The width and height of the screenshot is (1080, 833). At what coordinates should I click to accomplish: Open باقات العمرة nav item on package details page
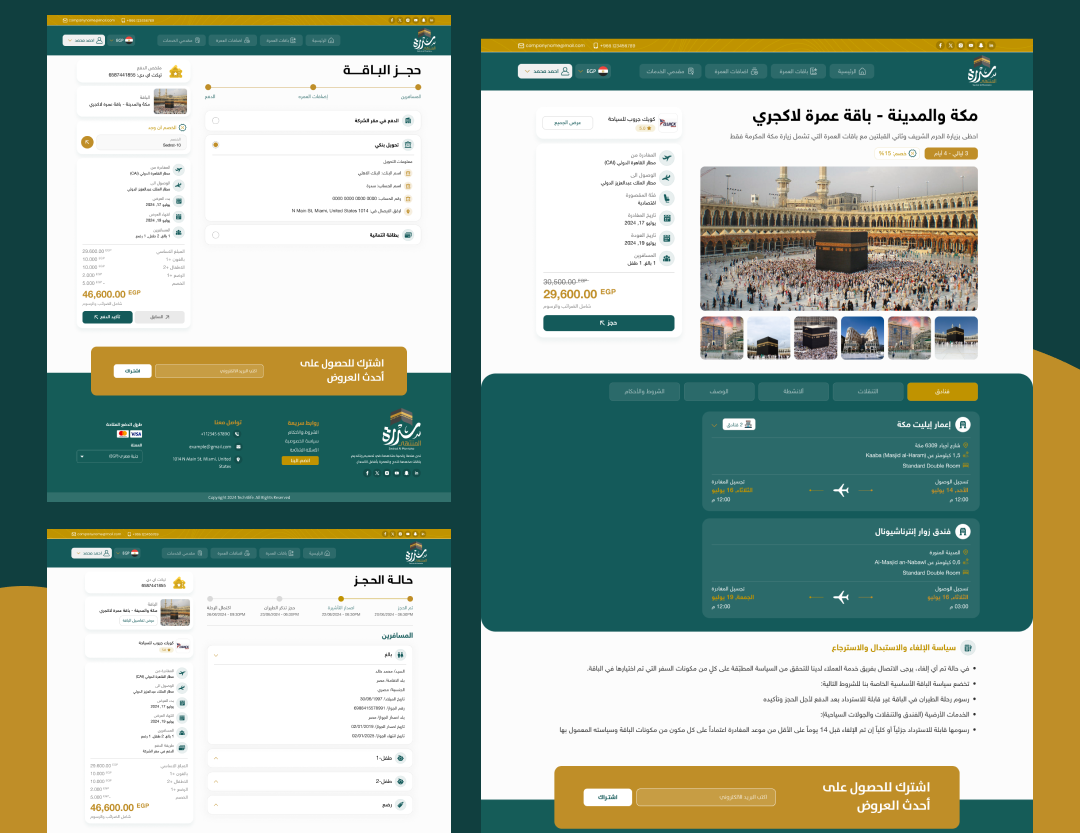pyautogui.click(x=797, y=71)
